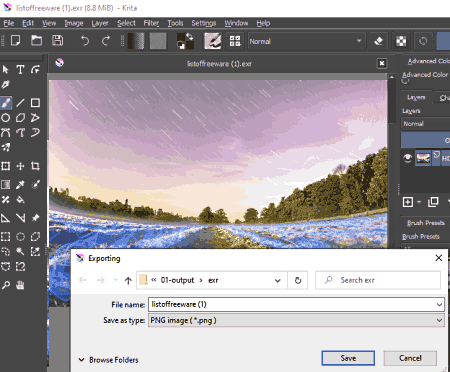Open the brush presets chooser grid
This screenshot has height=372, width=450.
tap(235, 41)
